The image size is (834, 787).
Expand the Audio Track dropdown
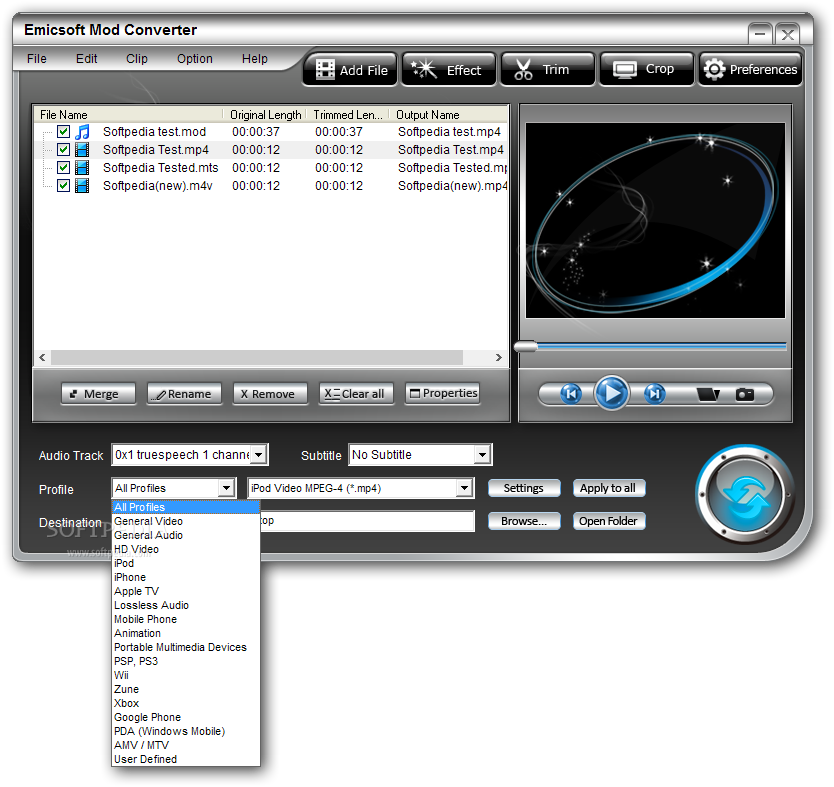pyautogui.click(x=258, y=455)
